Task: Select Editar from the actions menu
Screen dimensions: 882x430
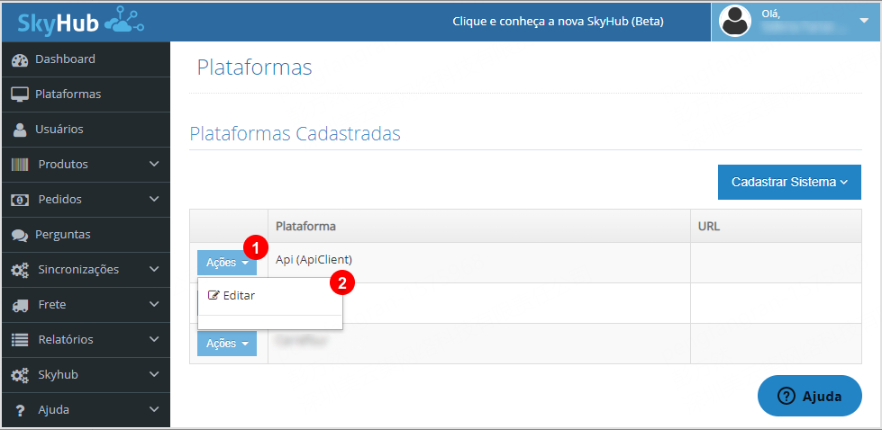Action: (270, 295)
